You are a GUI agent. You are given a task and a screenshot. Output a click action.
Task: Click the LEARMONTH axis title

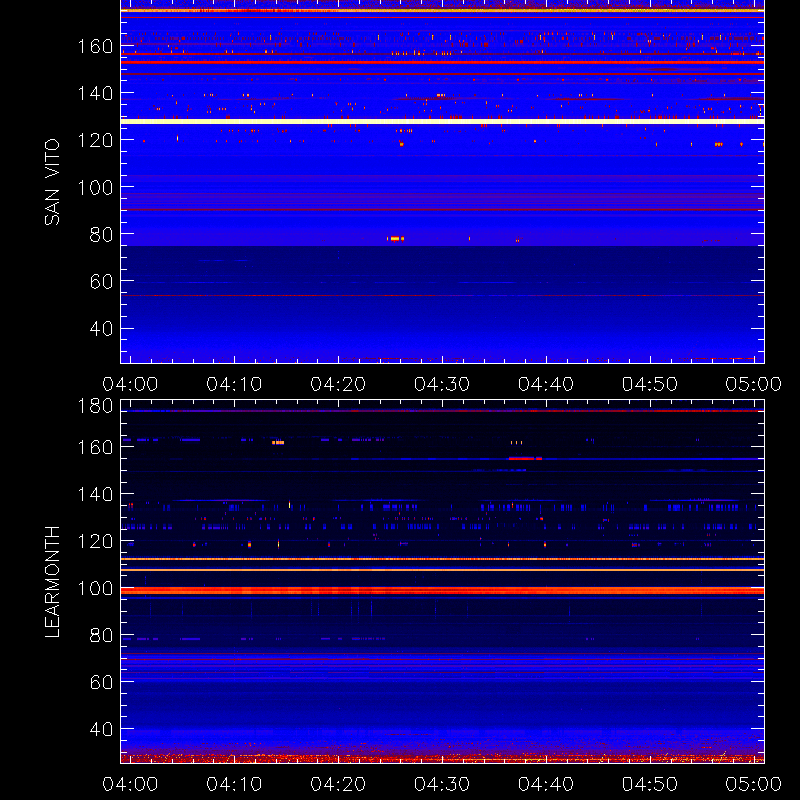pyautogui.click(x=52, y=582)
